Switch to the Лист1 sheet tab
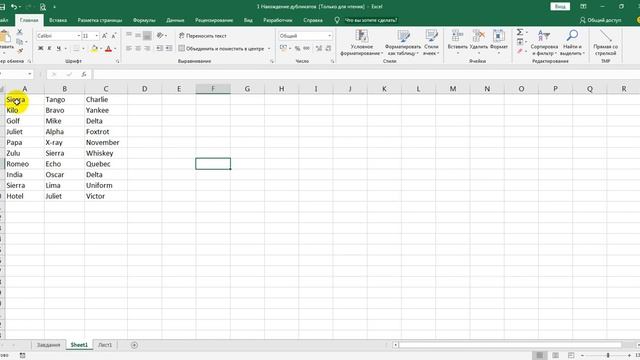 (105, 345)
